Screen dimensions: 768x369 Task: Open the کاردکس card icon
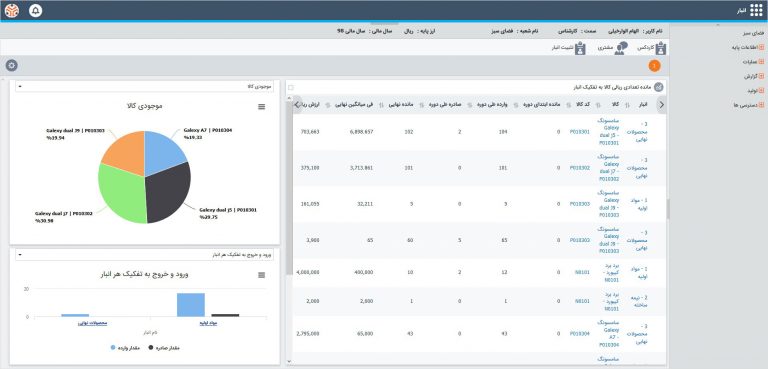point(661,48)
